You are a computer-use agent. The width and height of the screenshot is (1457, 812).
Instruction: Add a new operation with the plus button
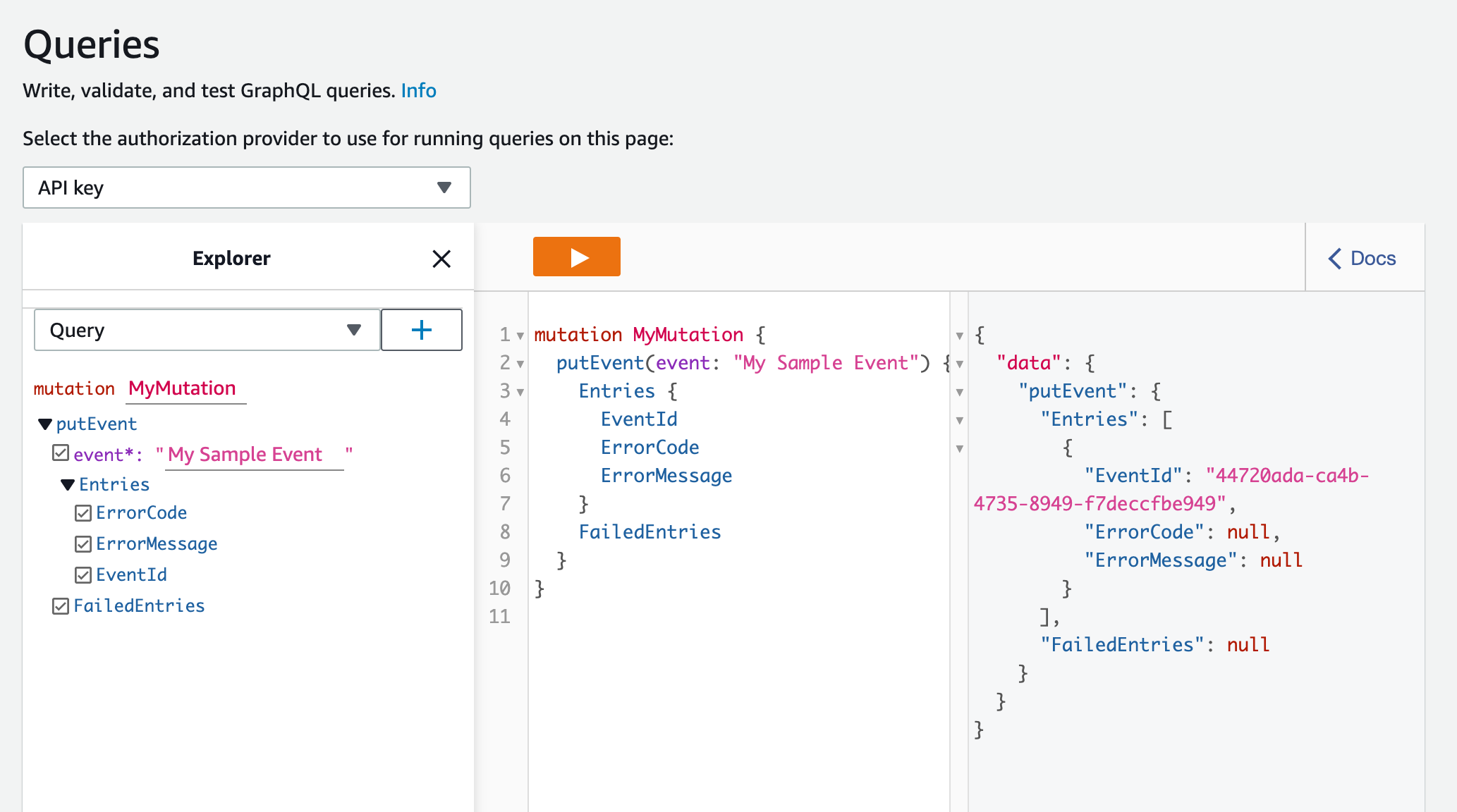point(422,330)
